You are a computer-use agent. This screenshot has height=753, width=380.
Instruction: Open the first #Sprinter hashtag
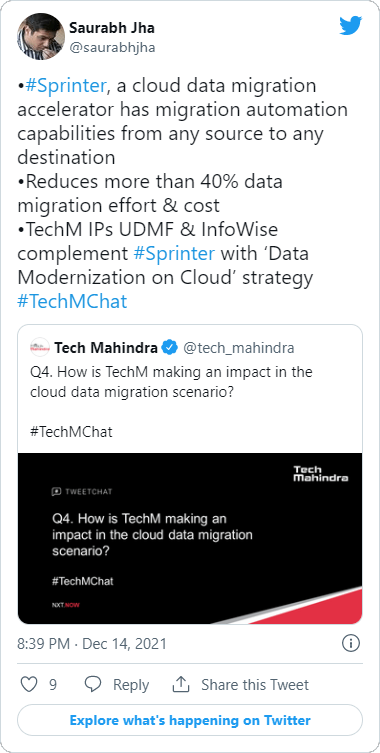(65, 85)
